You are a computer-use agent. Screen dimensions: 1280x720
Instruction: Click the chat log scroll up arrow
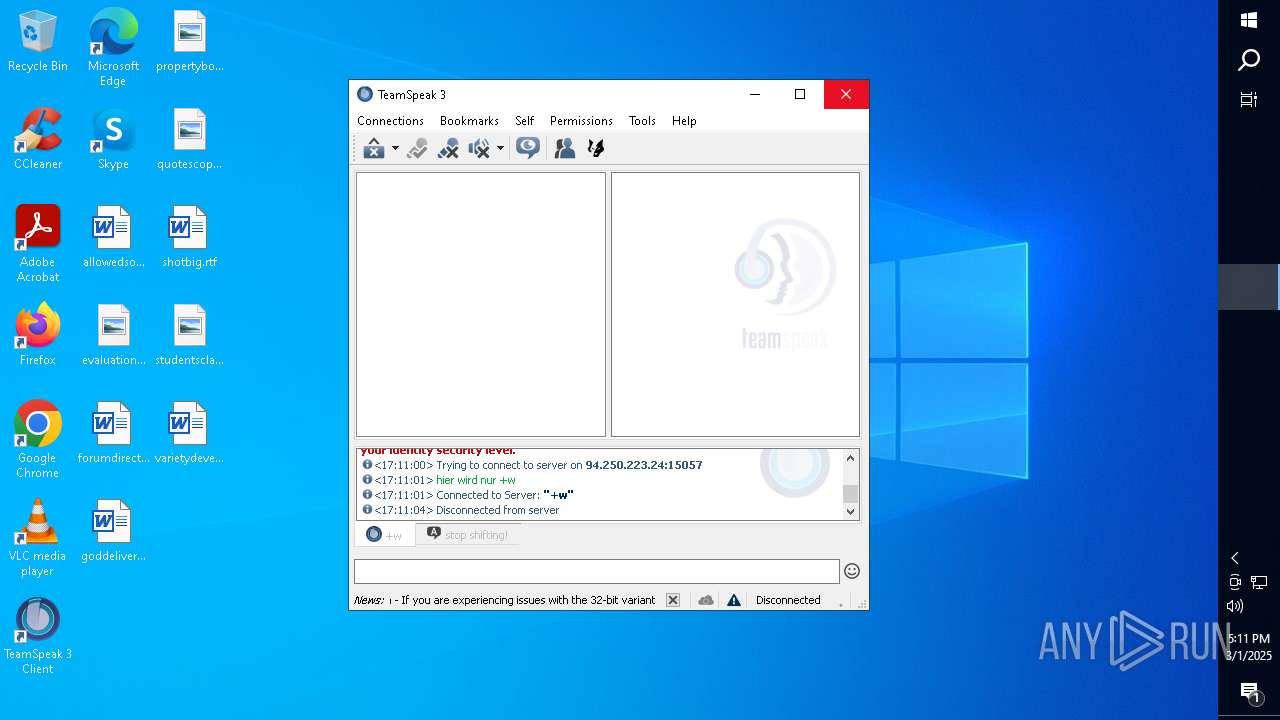coord(851,458)
